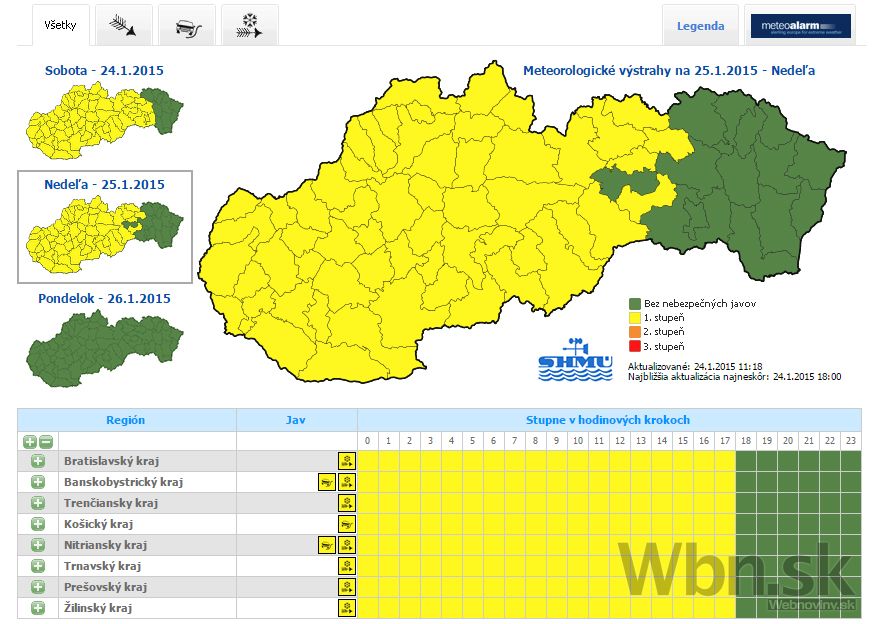Image resolution: width=872 pixels, height=624 pixels.
Task: Click the Banskobystrický kraj region name
Action: 123,482
